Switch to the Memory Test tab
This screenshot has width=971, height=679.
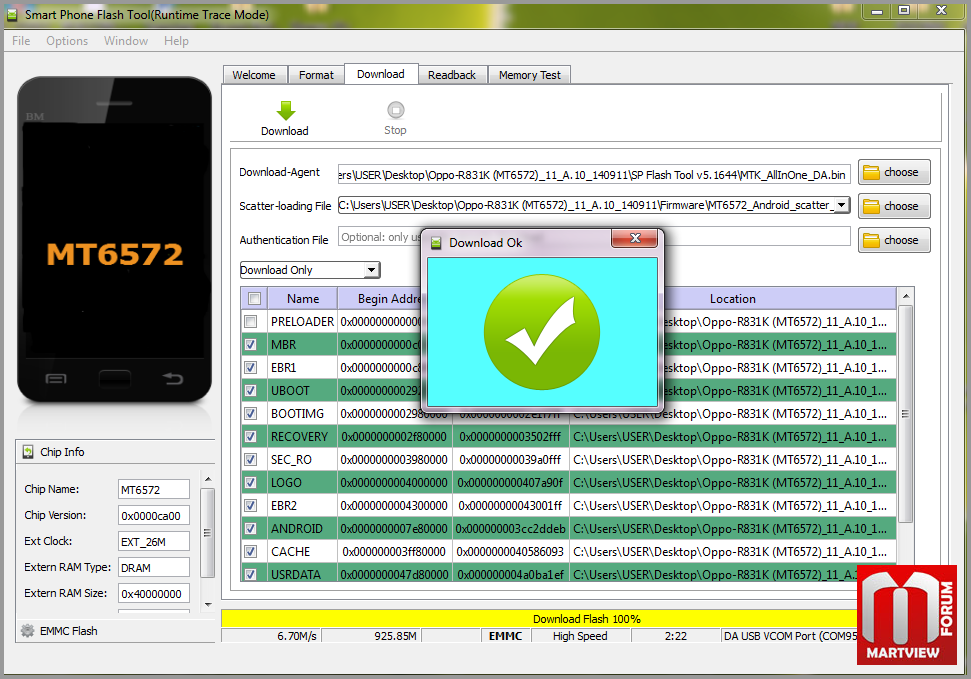click(529, 75)
